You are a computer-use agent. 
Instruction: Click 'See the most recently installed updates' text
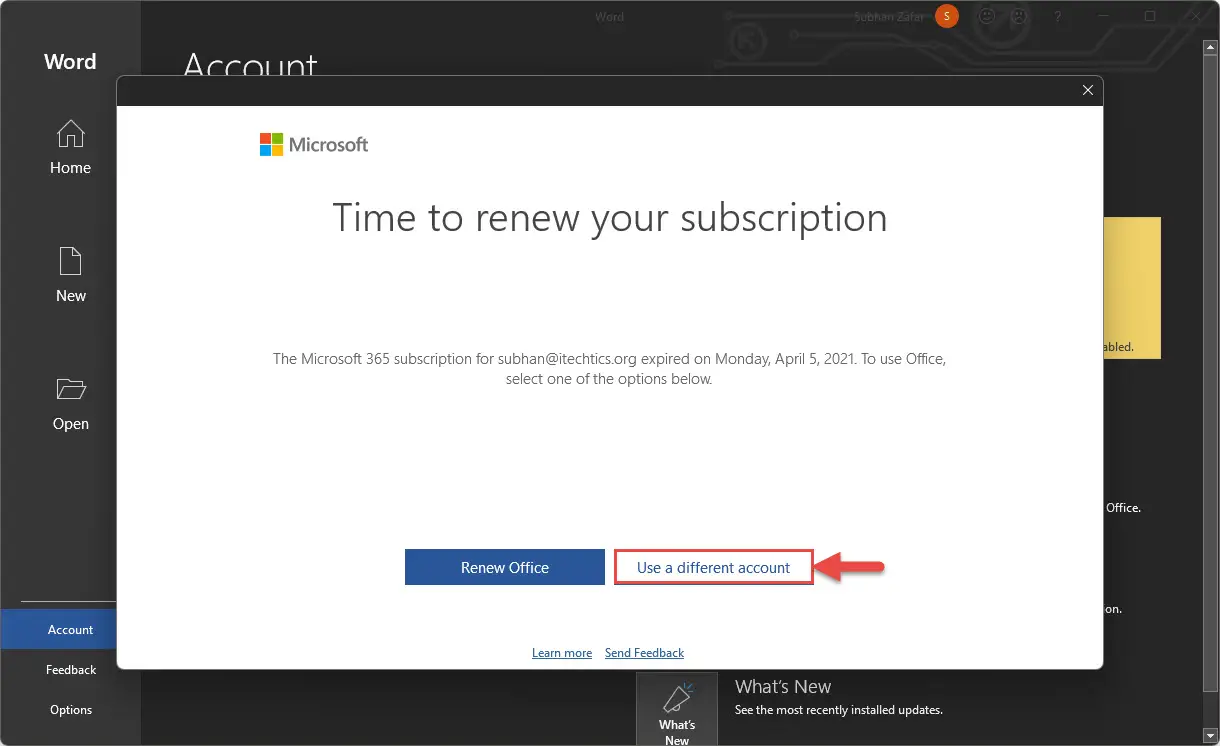tap(839, 710)
